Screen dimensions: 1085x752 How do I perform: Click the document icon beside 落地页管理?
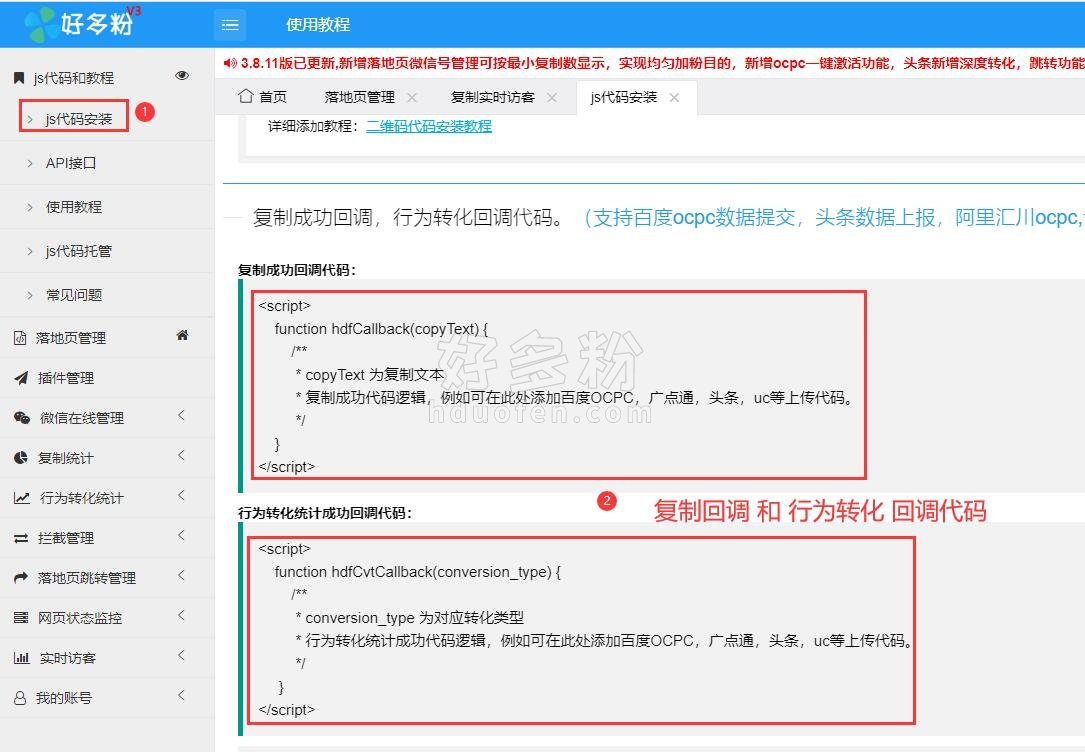pyautogui.click(x=20, y=338)
